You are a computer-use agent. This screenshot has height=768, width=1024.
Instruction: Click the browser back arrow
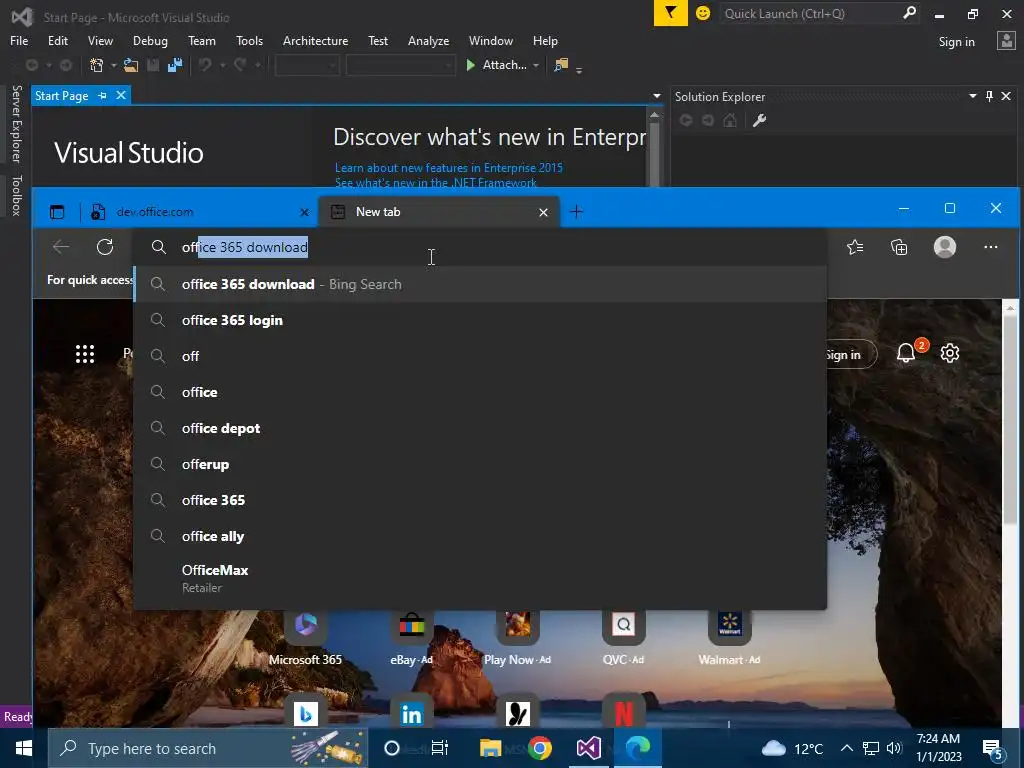click(61, 247)
